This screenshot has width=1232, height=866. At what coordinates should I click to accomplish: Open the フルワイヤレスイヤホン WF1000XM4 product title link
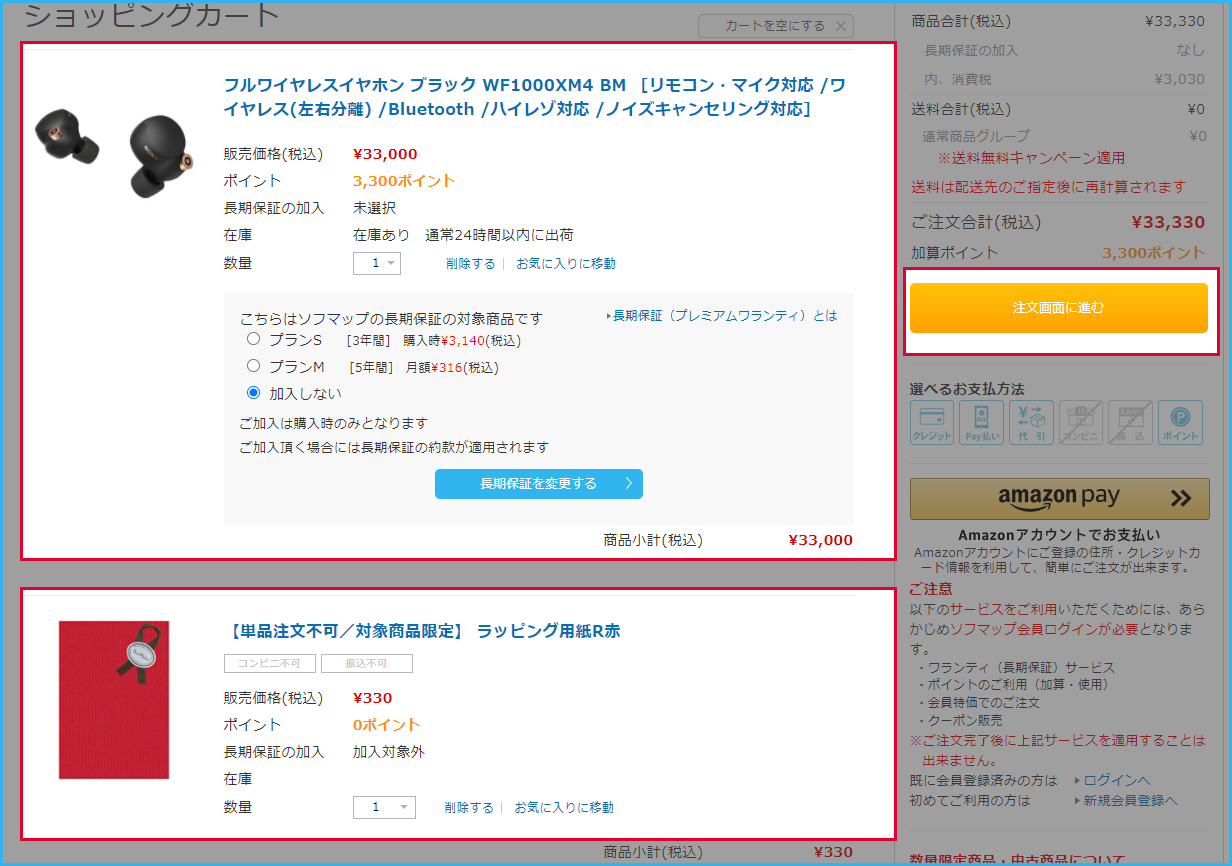coord(535,97)
